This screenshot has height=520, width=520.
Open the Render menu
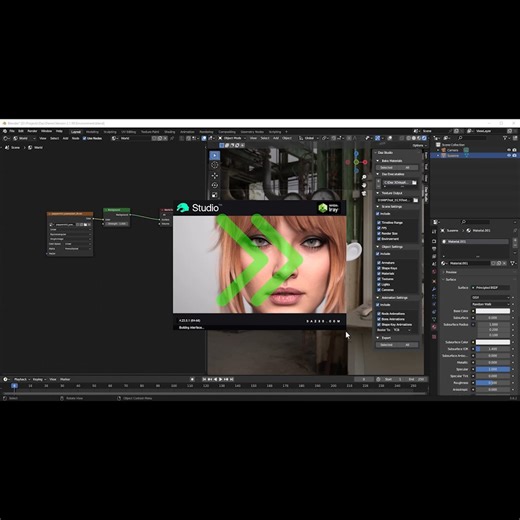coord(32,131)
